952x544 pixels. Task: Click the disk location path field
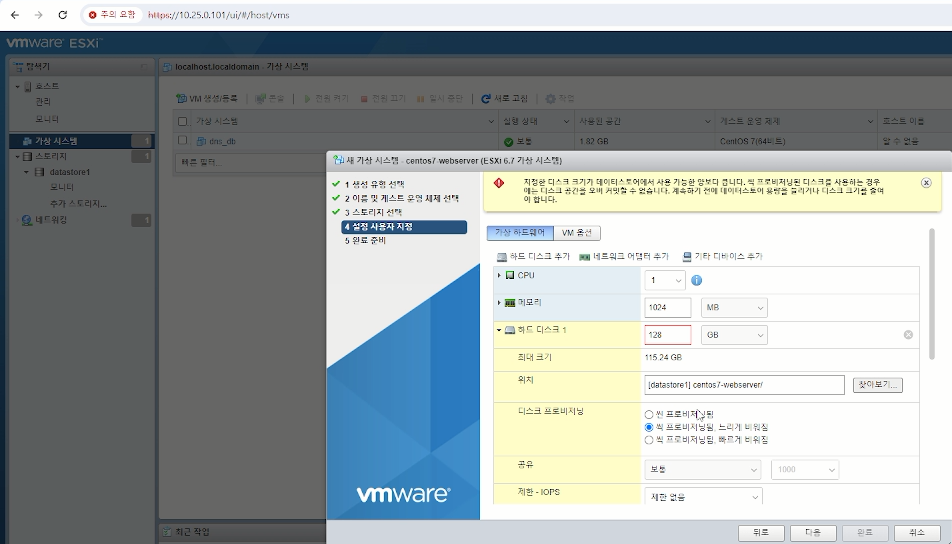click(x=744, y=385)
